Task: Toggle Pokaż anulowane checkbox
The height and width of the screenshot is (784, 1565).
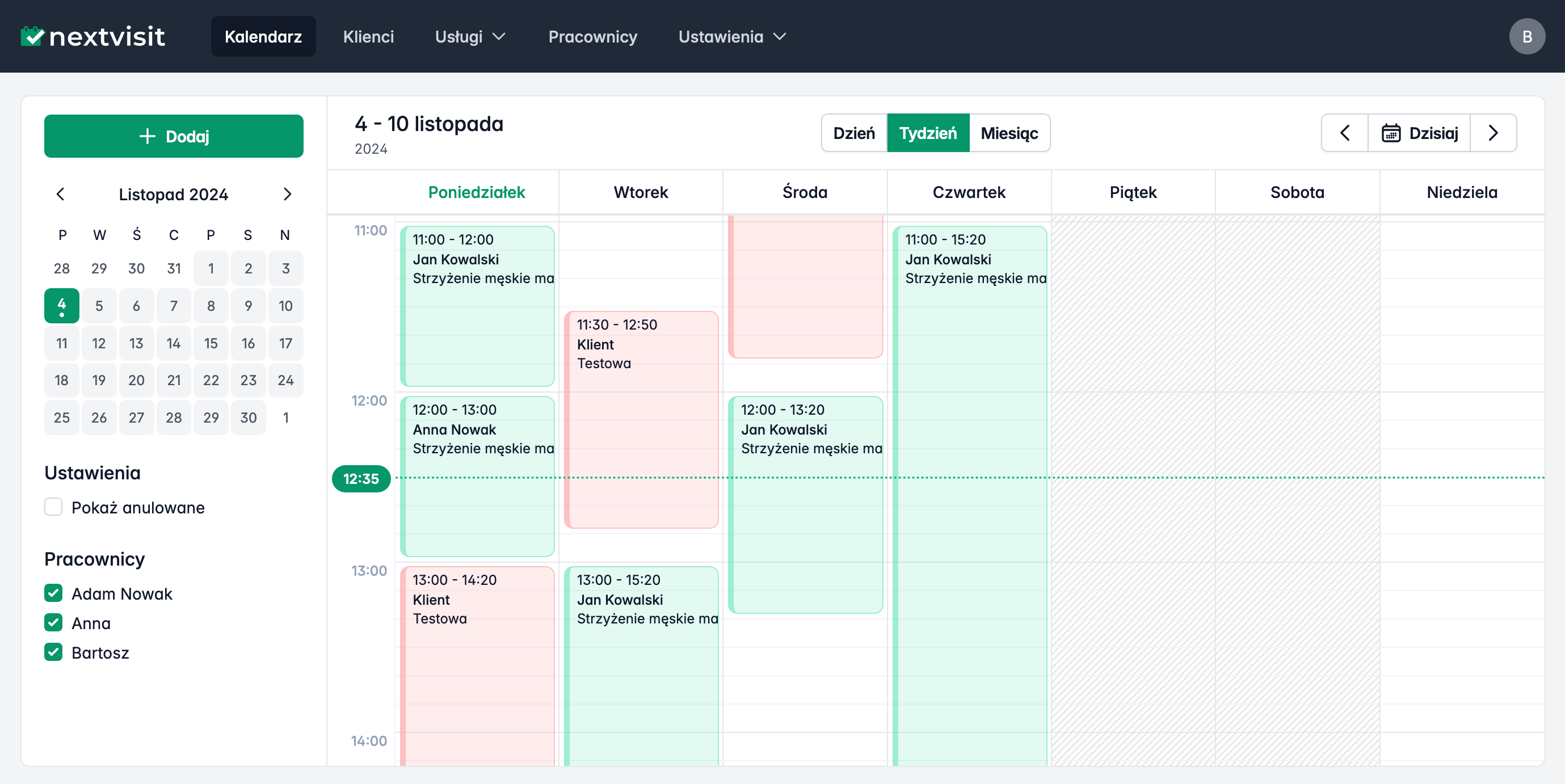Action: tap(53, 507)
